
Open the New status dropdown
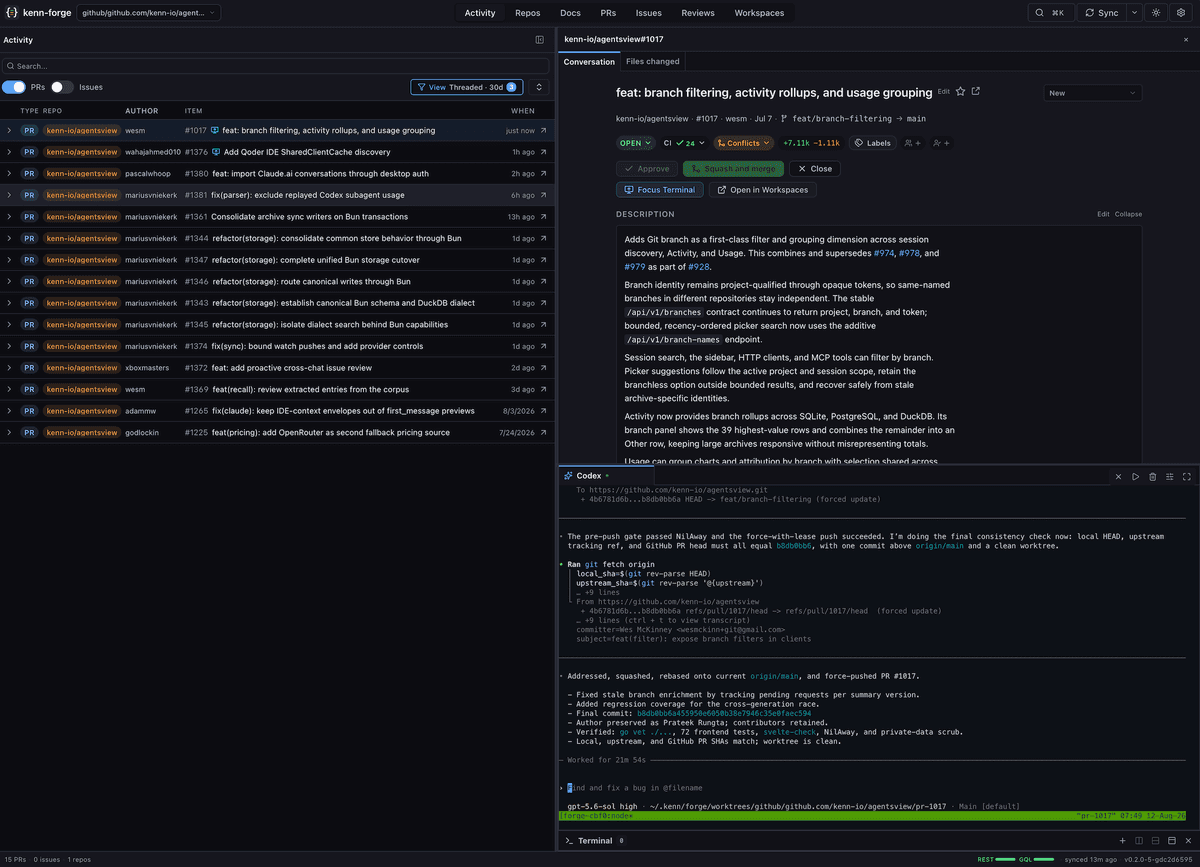tap(1092, 93)
